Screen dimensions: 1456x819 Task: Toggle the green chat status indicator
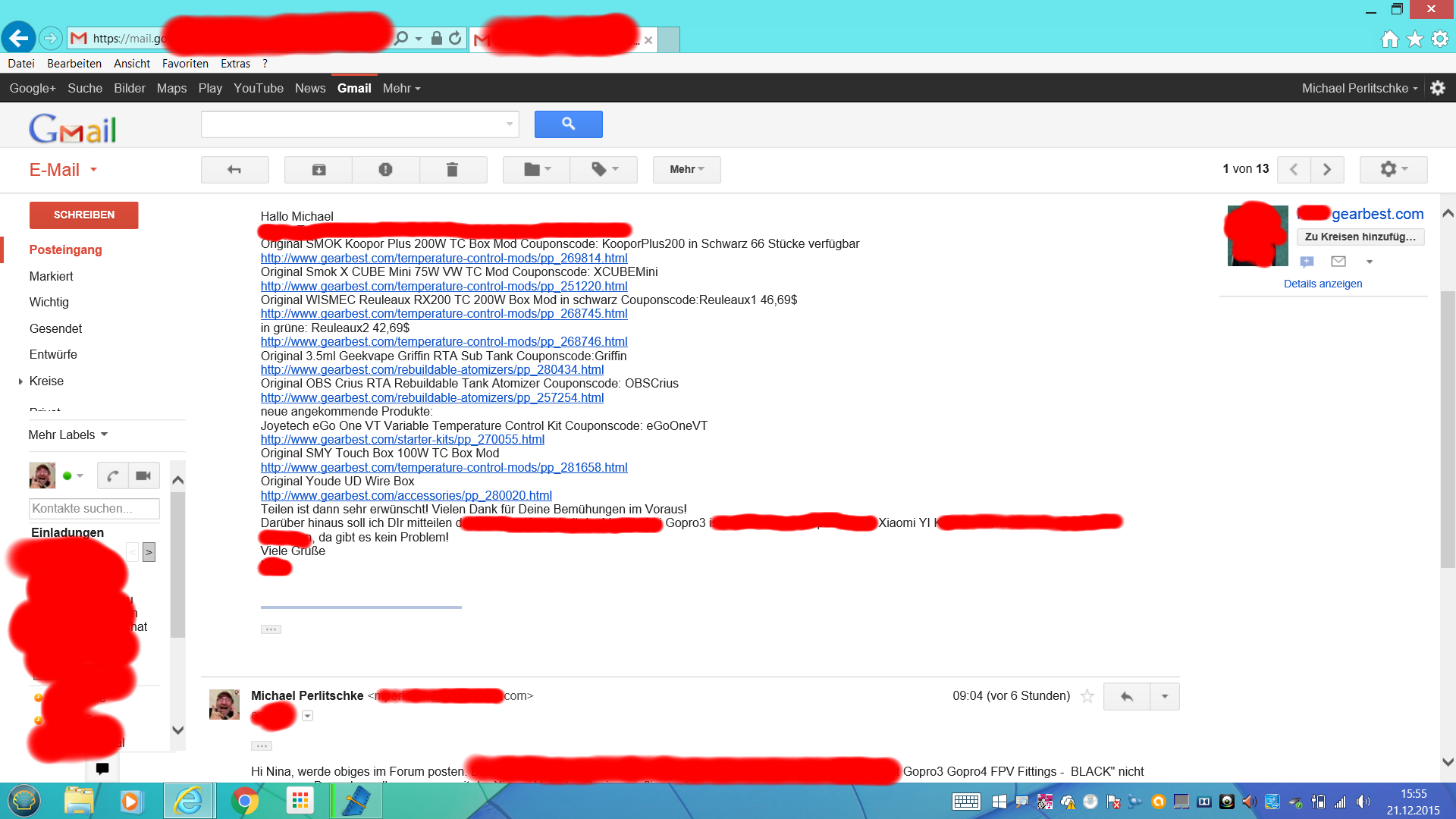click(67, 475)
